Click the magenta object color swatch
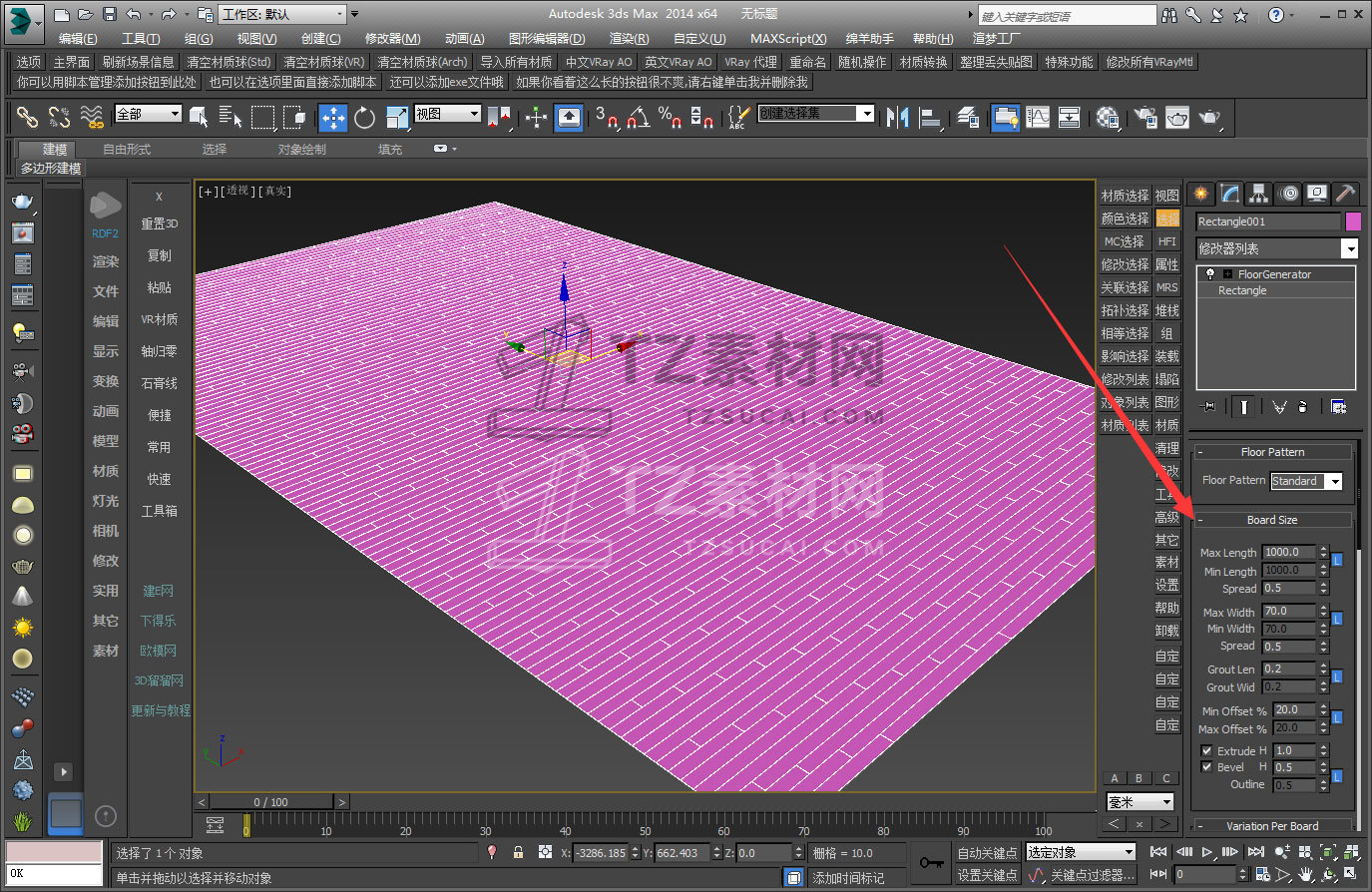Image resolution: width=1372 pixels, height=892 pixels. [1353, 222]
